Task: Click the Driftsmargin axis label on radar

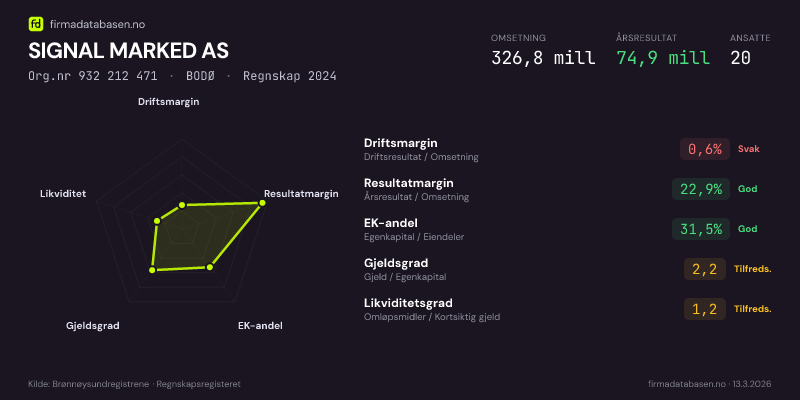Action: pyautogui.click(x=169, y=102)
